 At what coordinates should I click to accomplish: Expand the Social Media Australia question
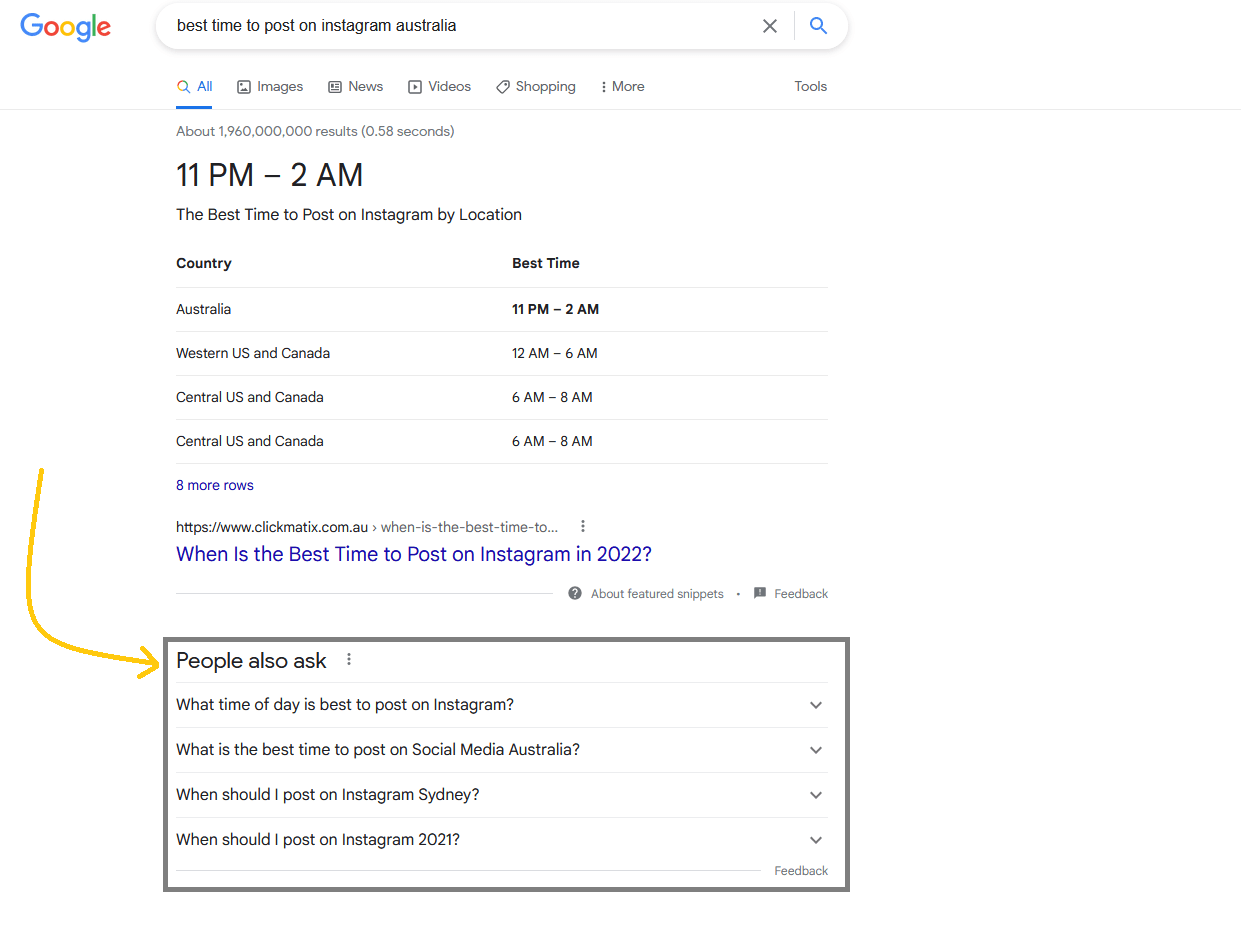502,750
